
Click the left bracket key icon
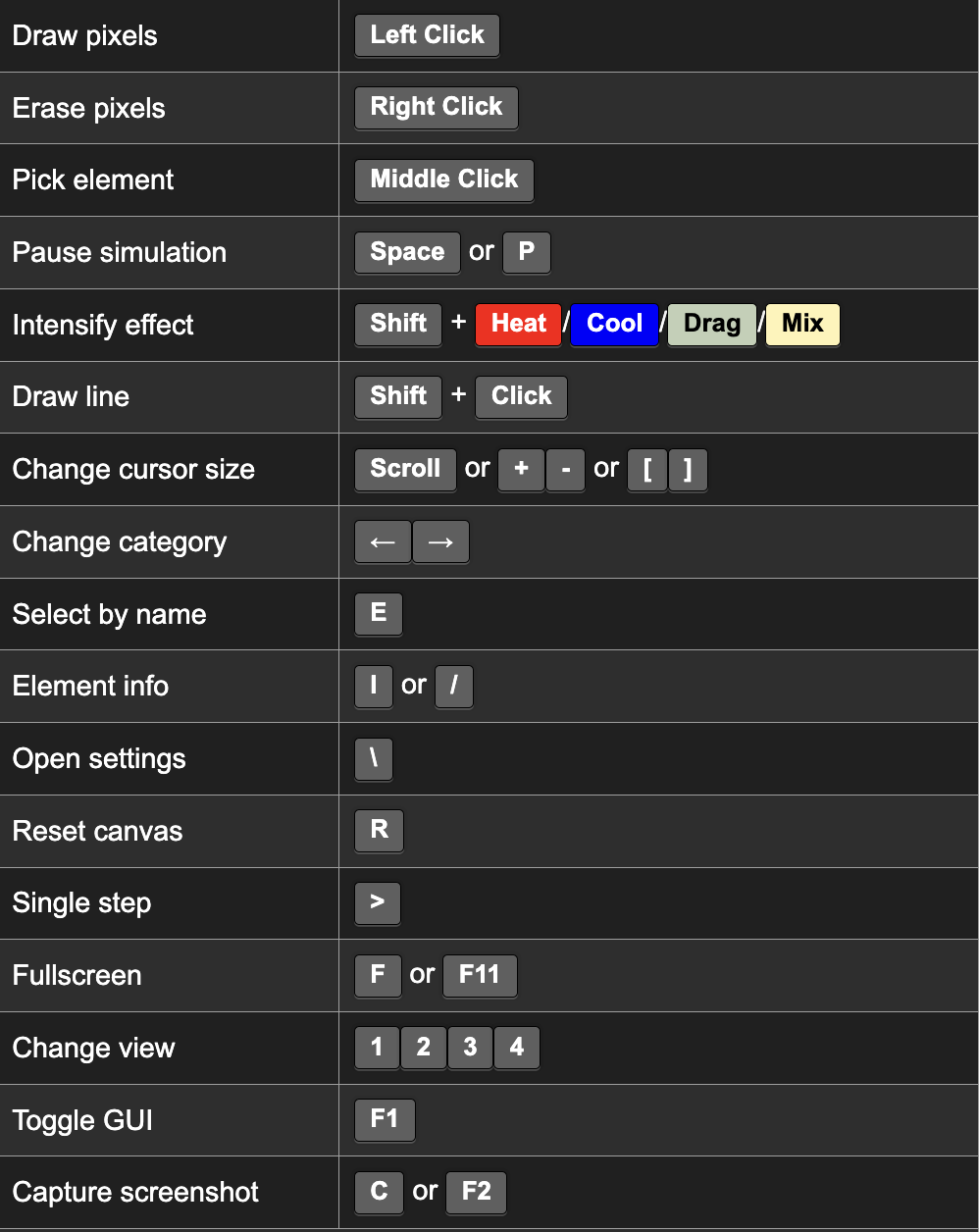pos(647,469)
